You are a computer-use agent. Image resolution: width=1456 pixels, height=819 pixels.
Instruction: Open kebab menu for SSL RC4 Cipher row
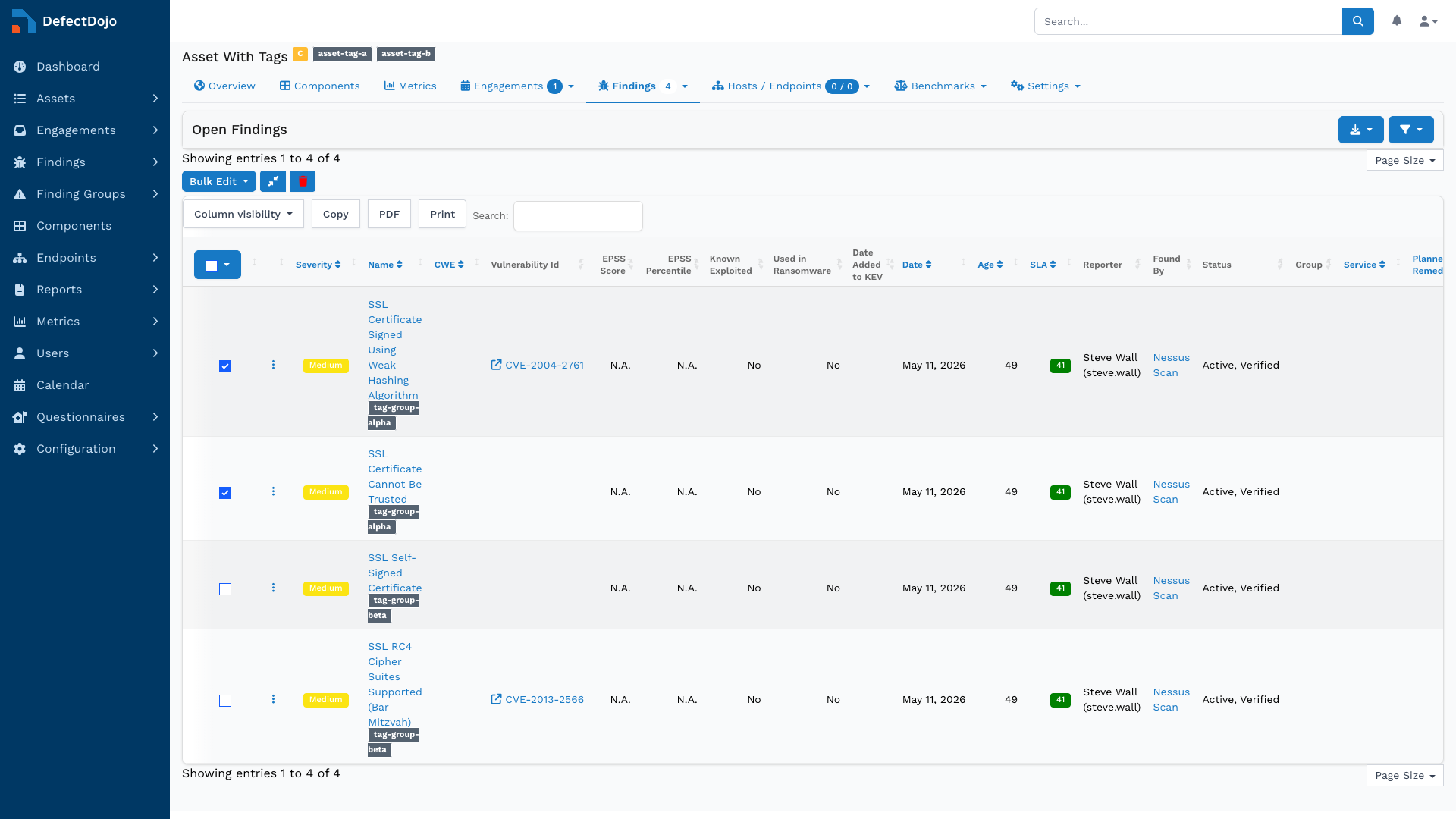click(x=274, y=699)
